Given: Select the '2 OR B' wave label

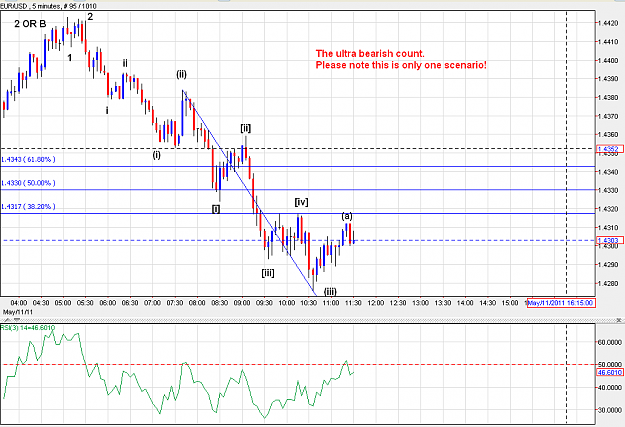Looking at the screenshot, I should (x=30, y=24).
